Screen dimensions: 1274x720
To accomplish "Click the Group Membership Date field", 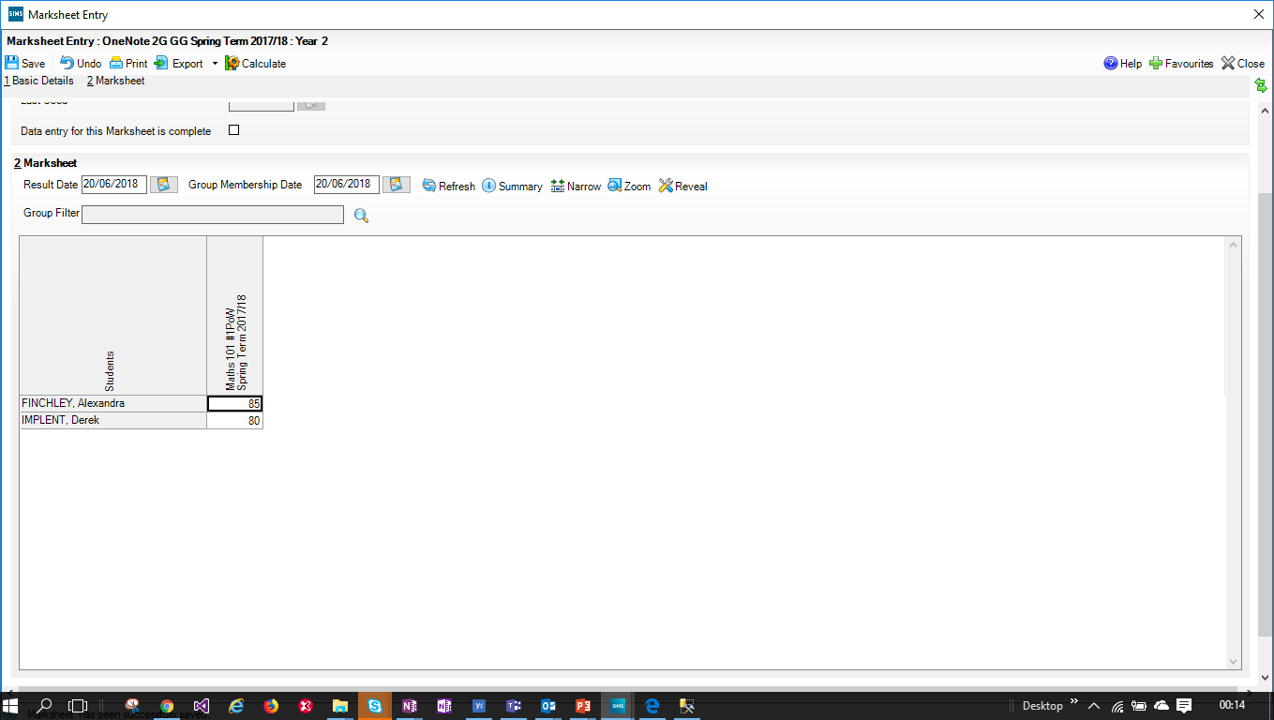I will pos(346,184).
